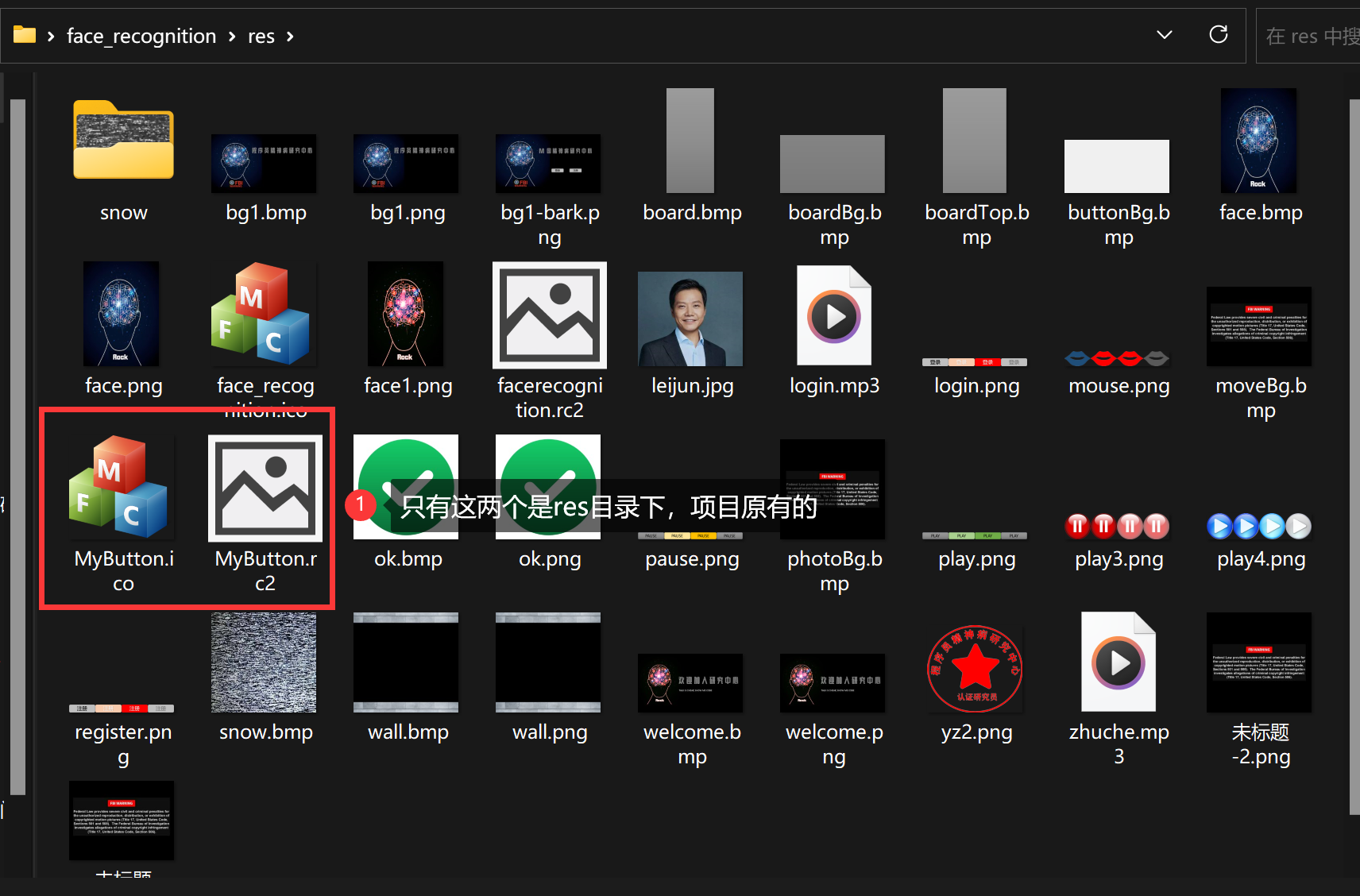Click the file list vertical scrollbar
Screen dimensions: 1360x896
click(1354, 457)
